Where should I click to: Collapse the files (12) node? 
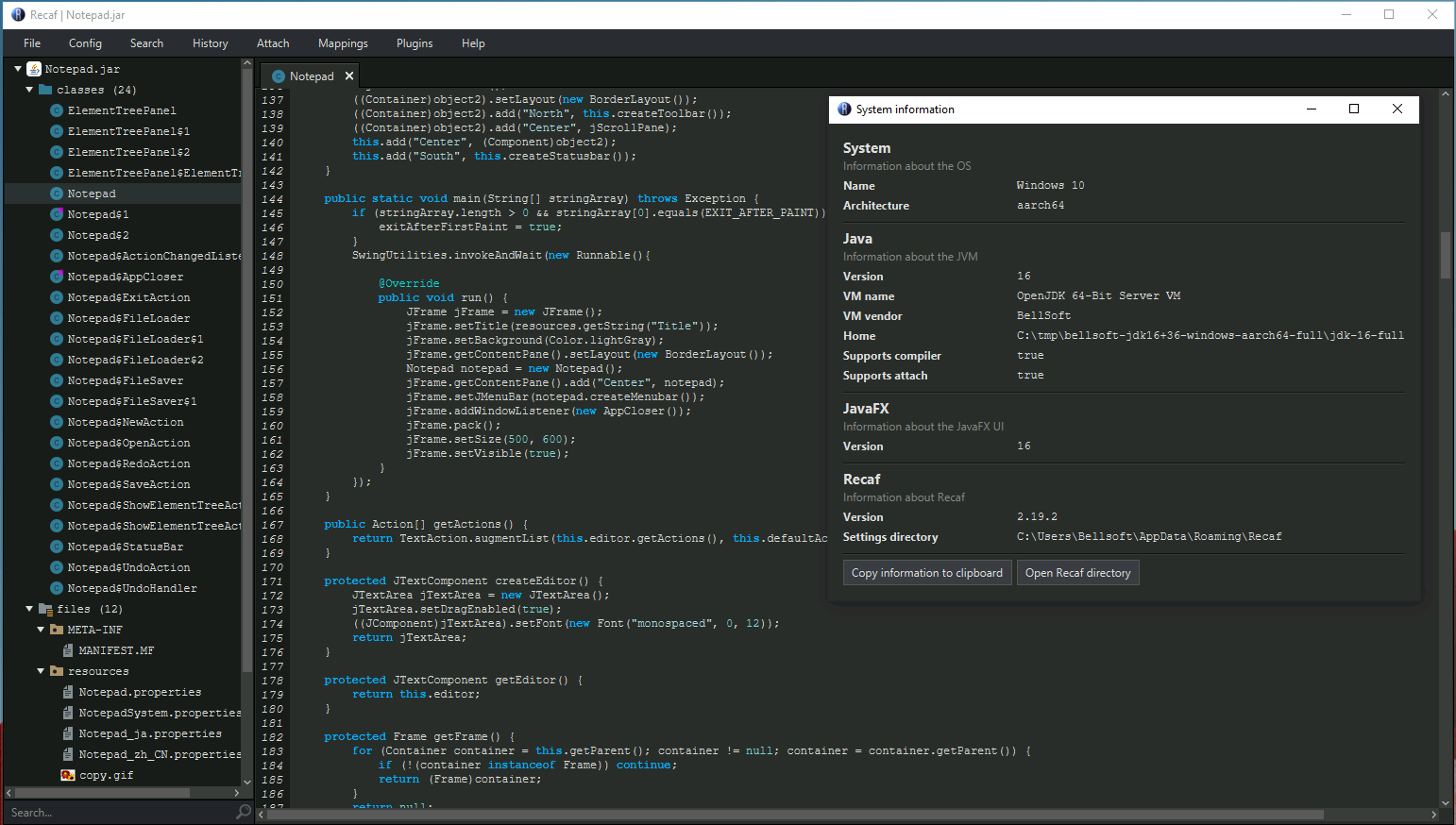click(x=29, y=609)
